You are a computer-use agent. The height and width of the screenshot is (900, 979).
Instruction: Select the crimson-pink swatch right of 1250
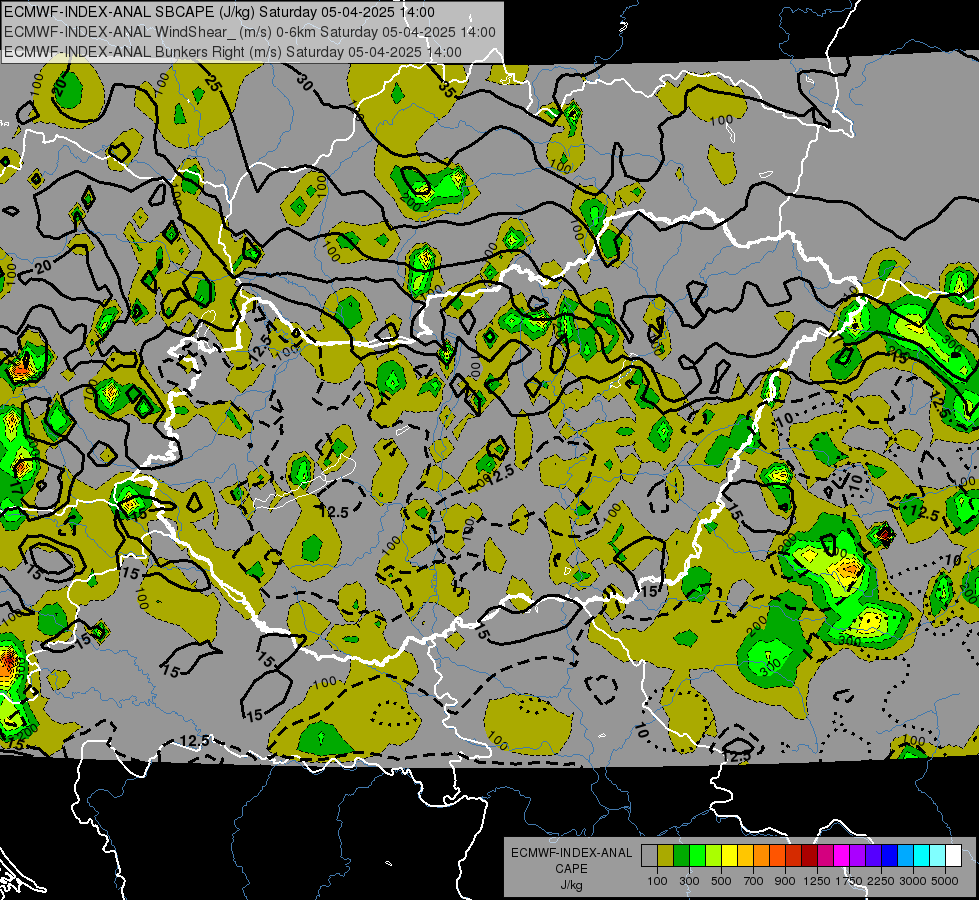(x=825, y=856)
